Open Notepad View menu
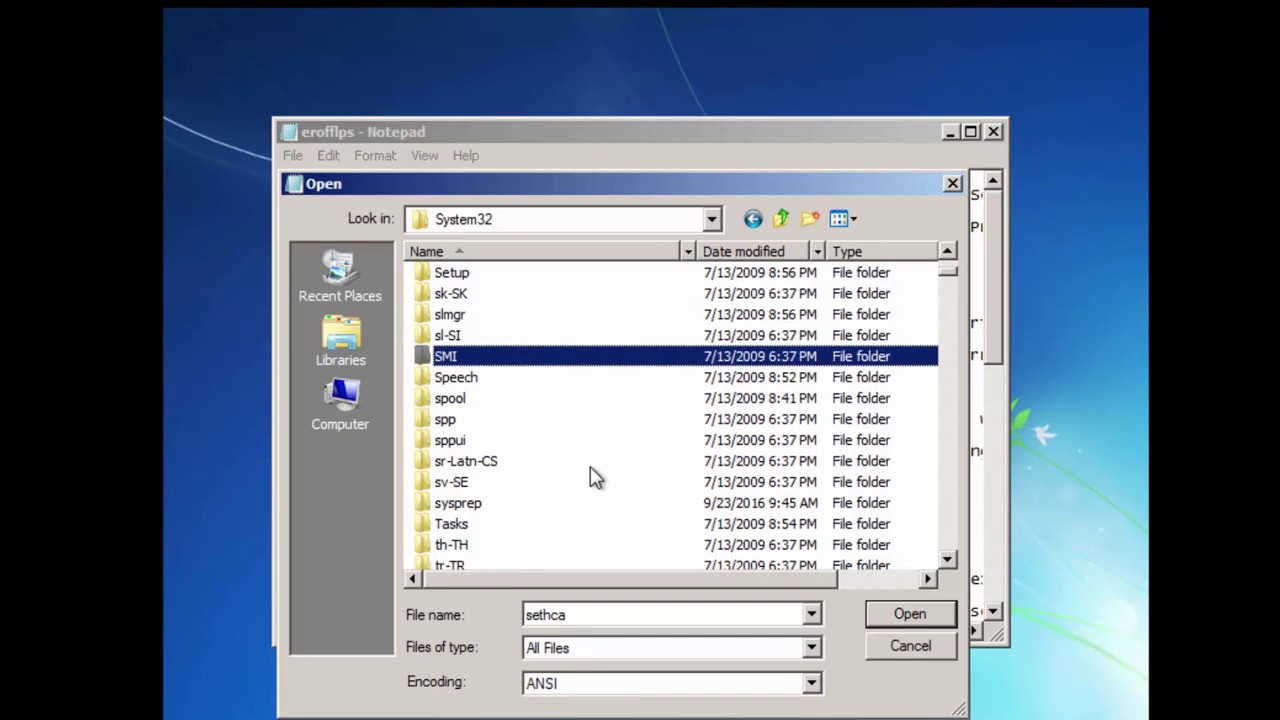Image resolution: width=1280 pixels, height=720 pixels. 424,155
